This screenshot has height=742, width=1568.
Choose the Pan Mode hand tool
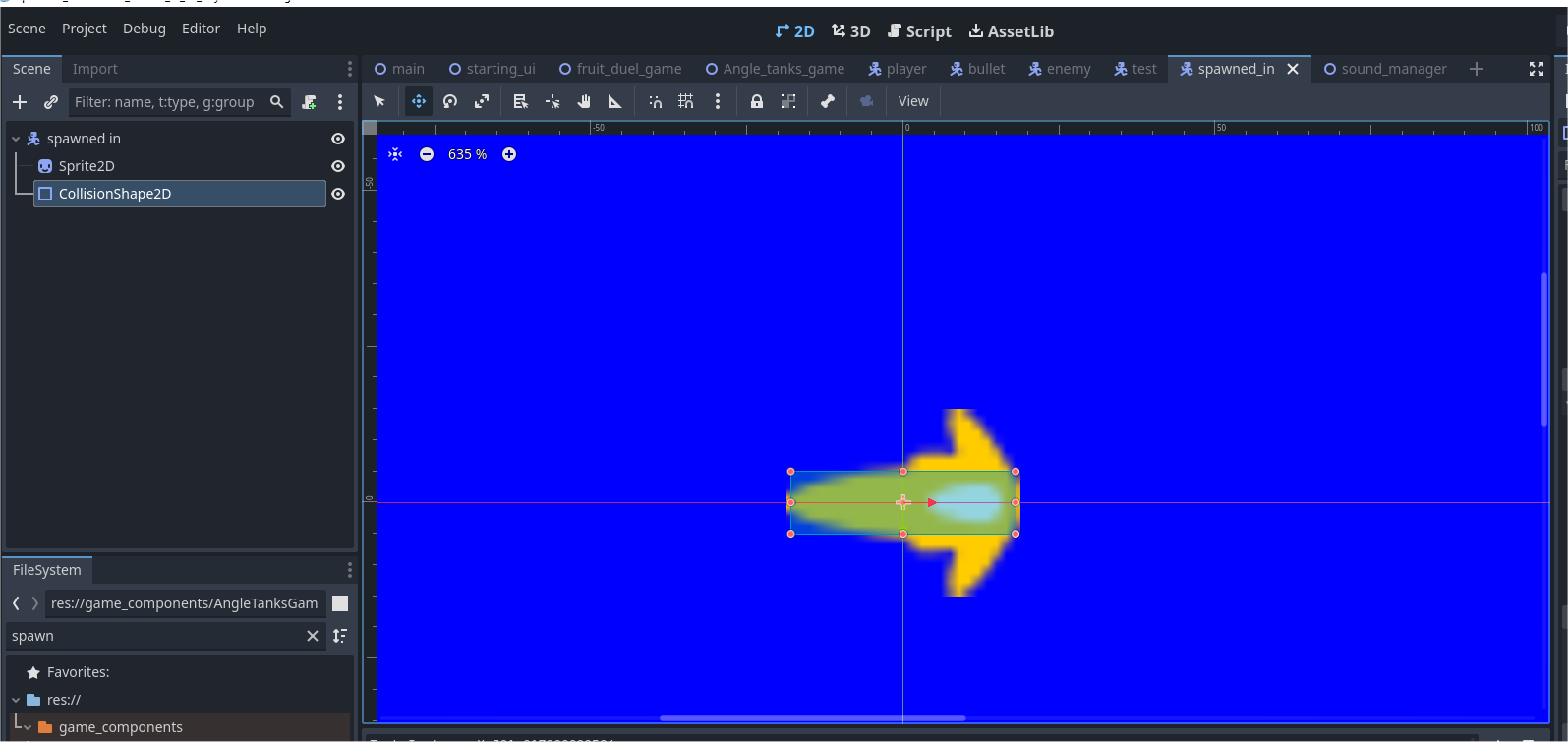pos(584,101)
